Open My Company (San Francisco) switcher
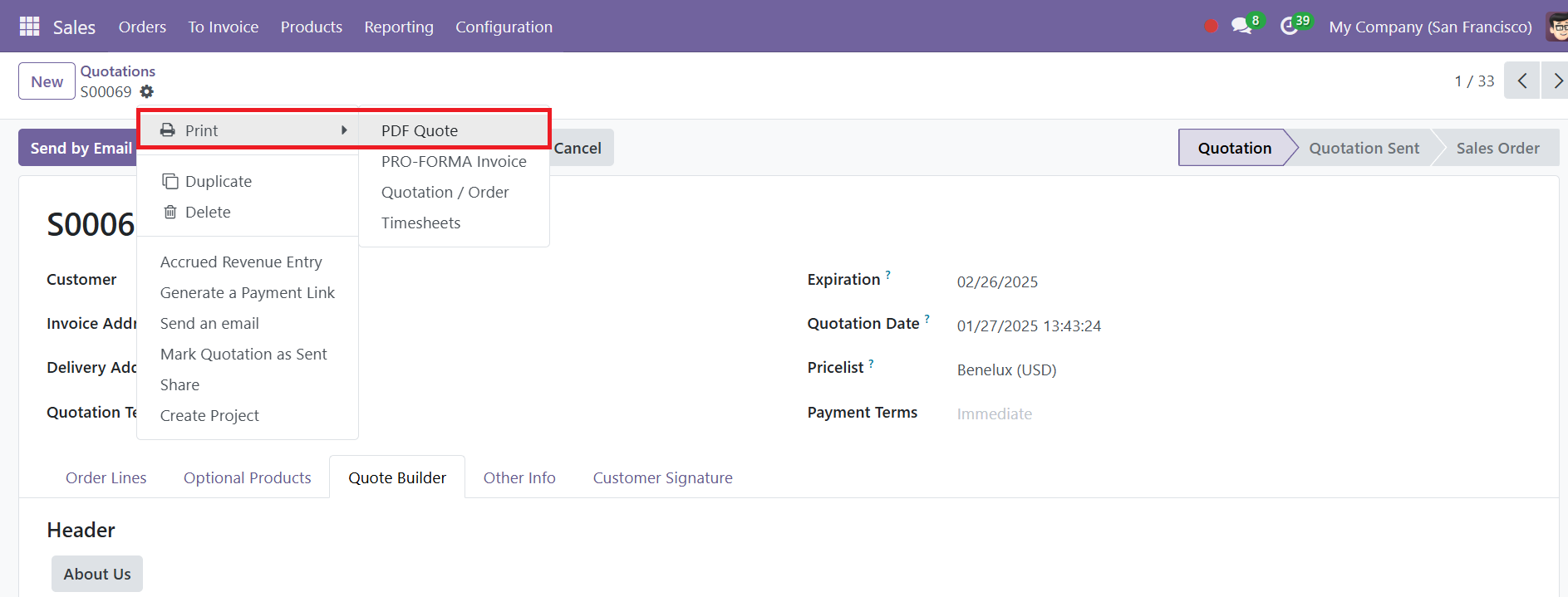The width and height of the screenshot is (1568, 597). 1430,27
